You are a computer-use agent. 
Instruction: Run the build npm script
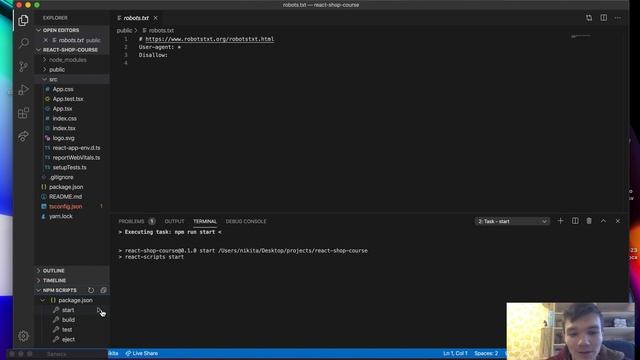(68, 320)
